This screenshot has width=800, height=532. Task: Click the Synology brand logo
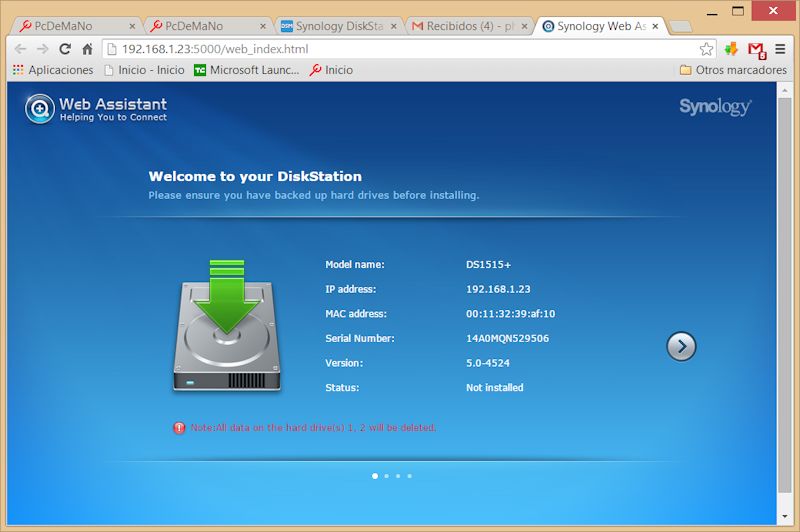click(x=715, y=107)
